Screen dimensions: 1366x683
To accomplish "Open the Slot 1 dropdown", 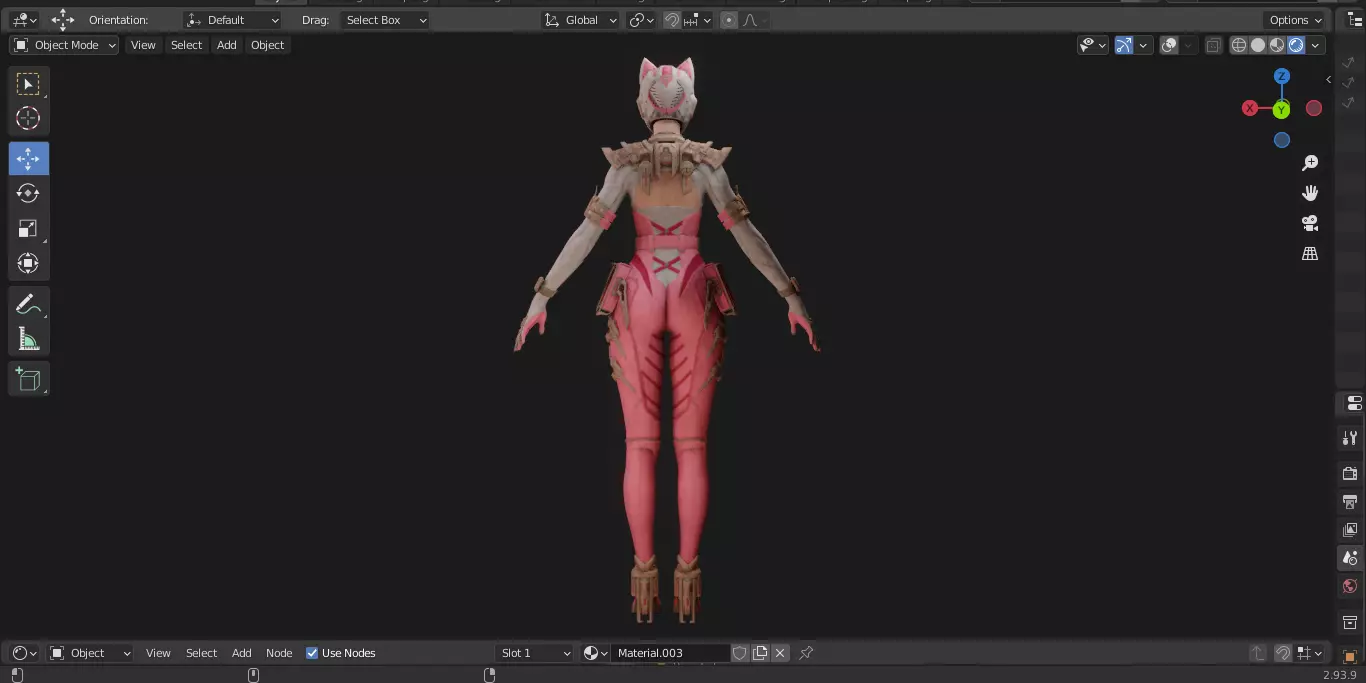I will 535,653.
